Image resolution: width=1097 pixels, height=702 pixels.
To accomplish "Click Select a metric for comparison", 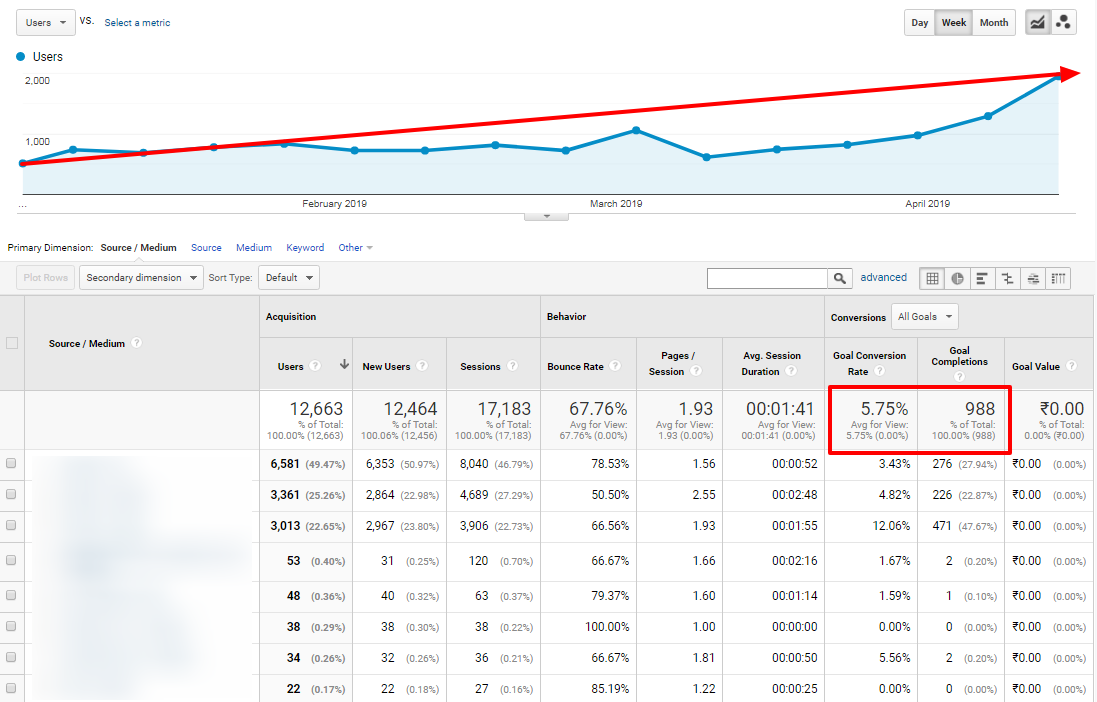I will [x=137, y=22].
